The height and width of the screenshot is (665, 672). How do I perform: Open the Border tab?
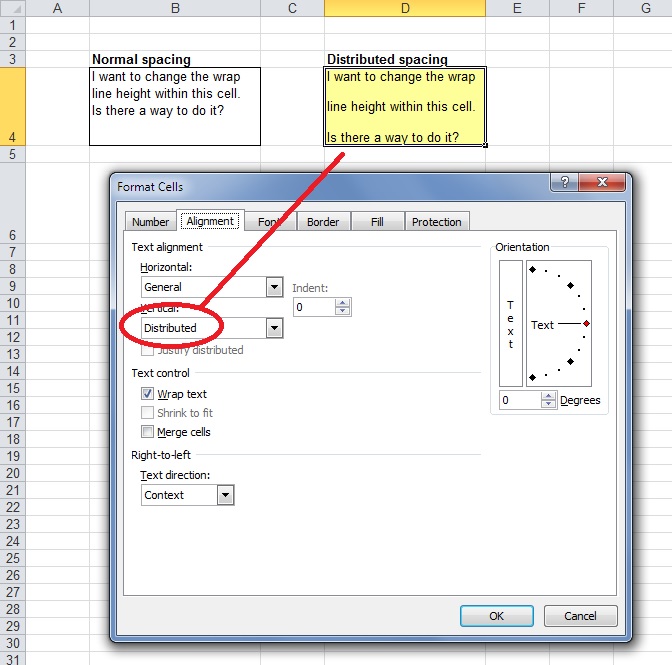point(323,222)
